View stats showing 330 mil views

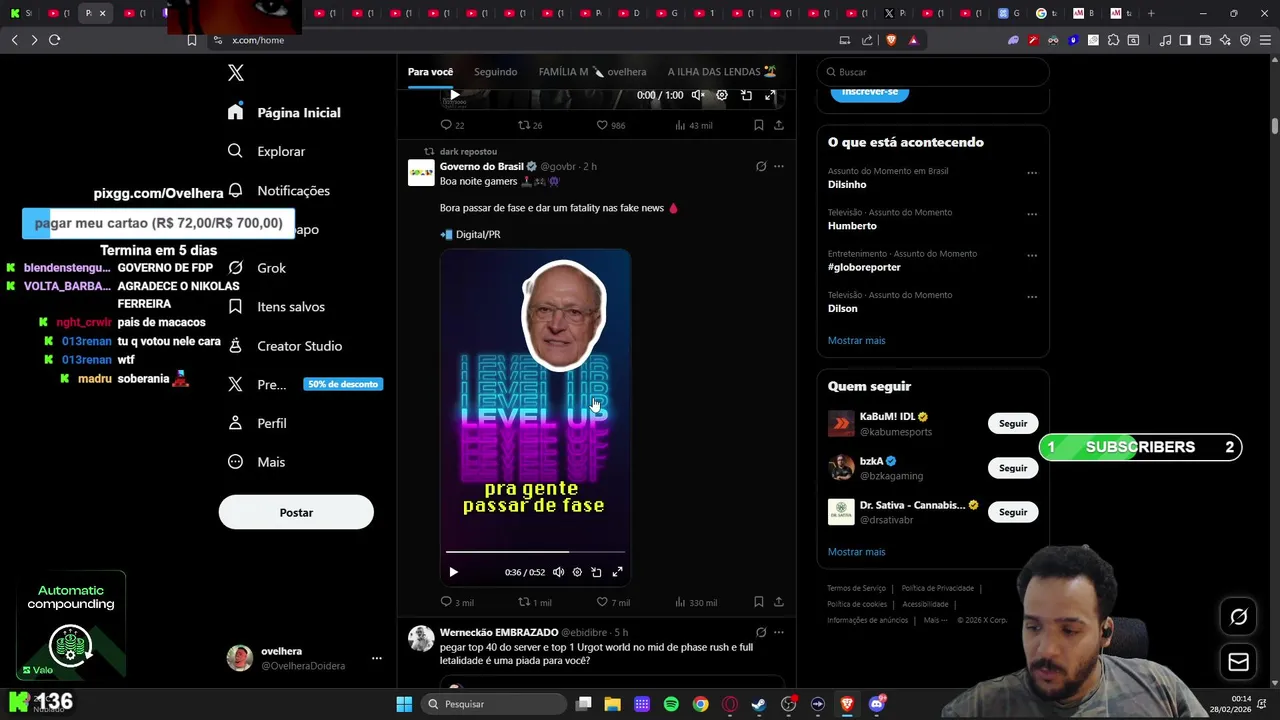click(x=696, y=602)
